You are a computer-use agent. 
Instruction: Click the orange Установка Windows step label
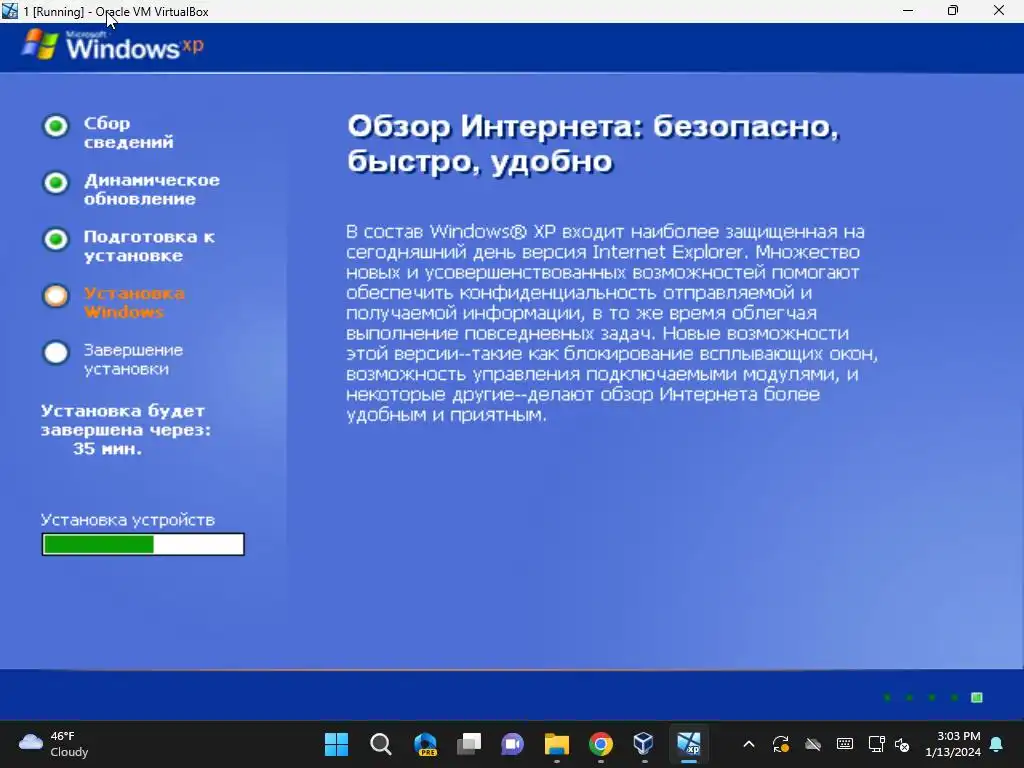[134, 302]
